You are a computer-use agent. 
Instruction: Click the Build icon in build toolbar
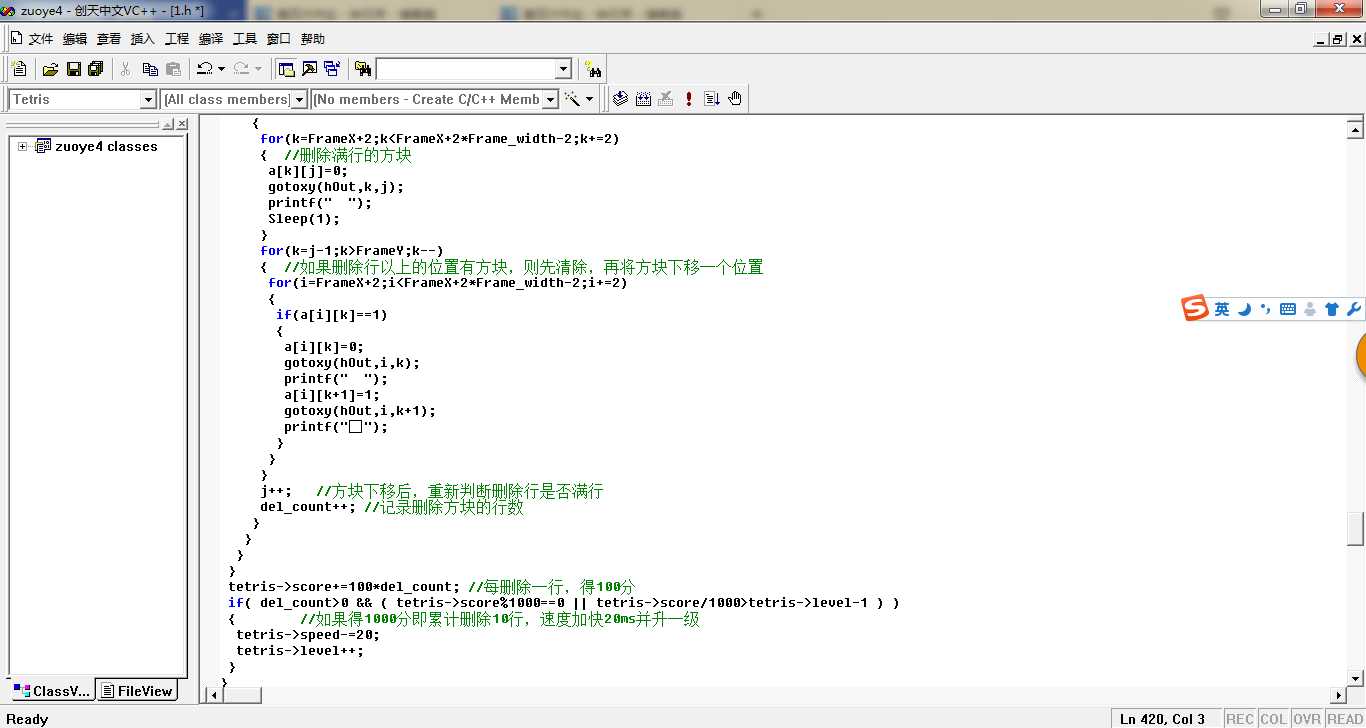(643, 99)
